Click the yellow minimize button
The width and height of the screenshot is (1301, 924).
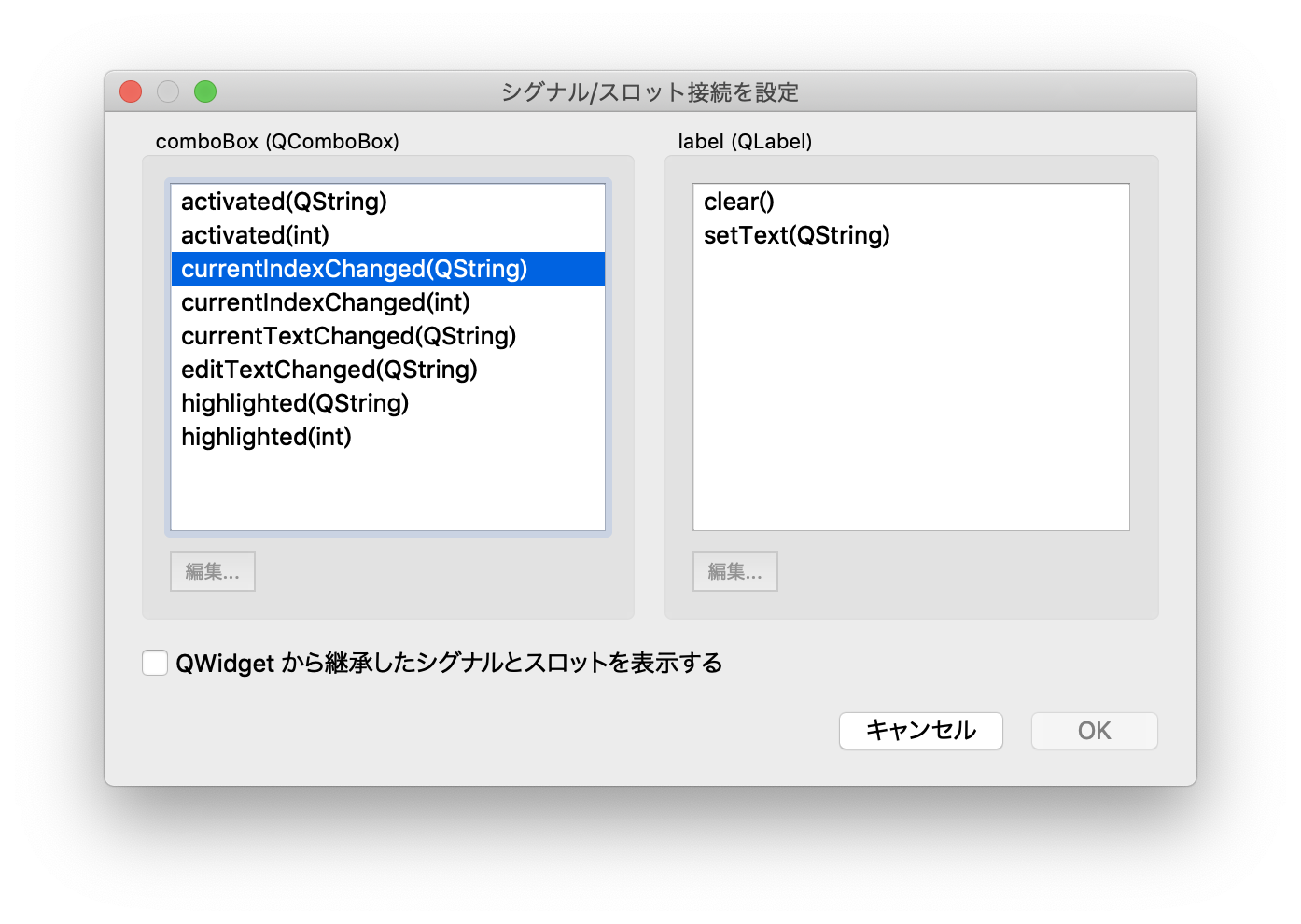[x=168, y=91]
